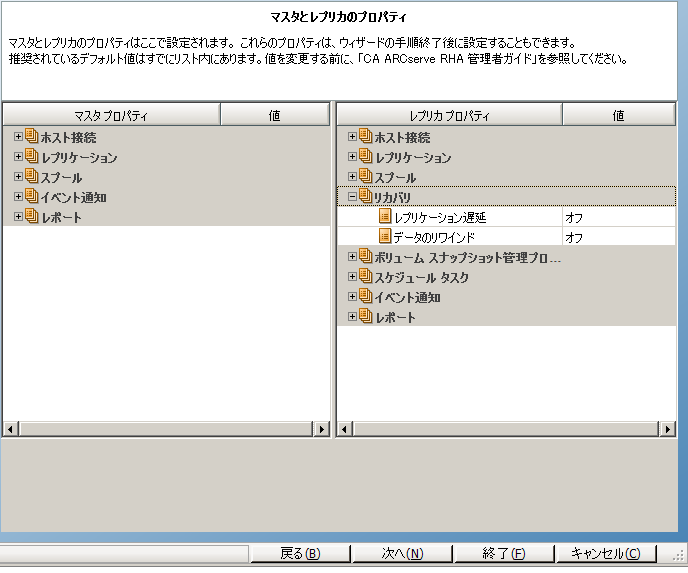The height and width of the screenshot is (573, 688).
Task: Expand replica ホスト接続 node
Action: (352, 136)
